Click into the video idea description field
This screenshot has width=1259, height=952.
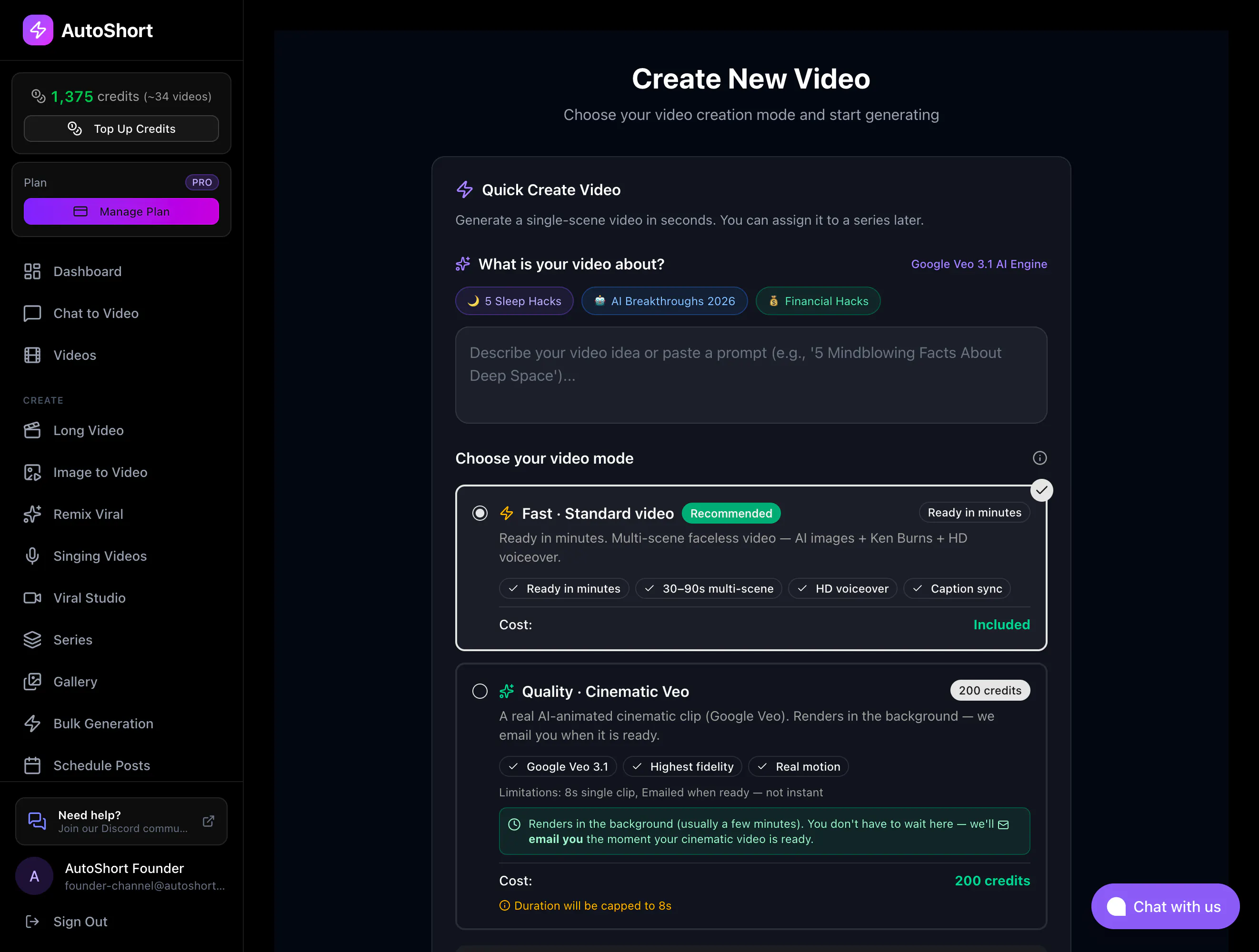(751, 375)
